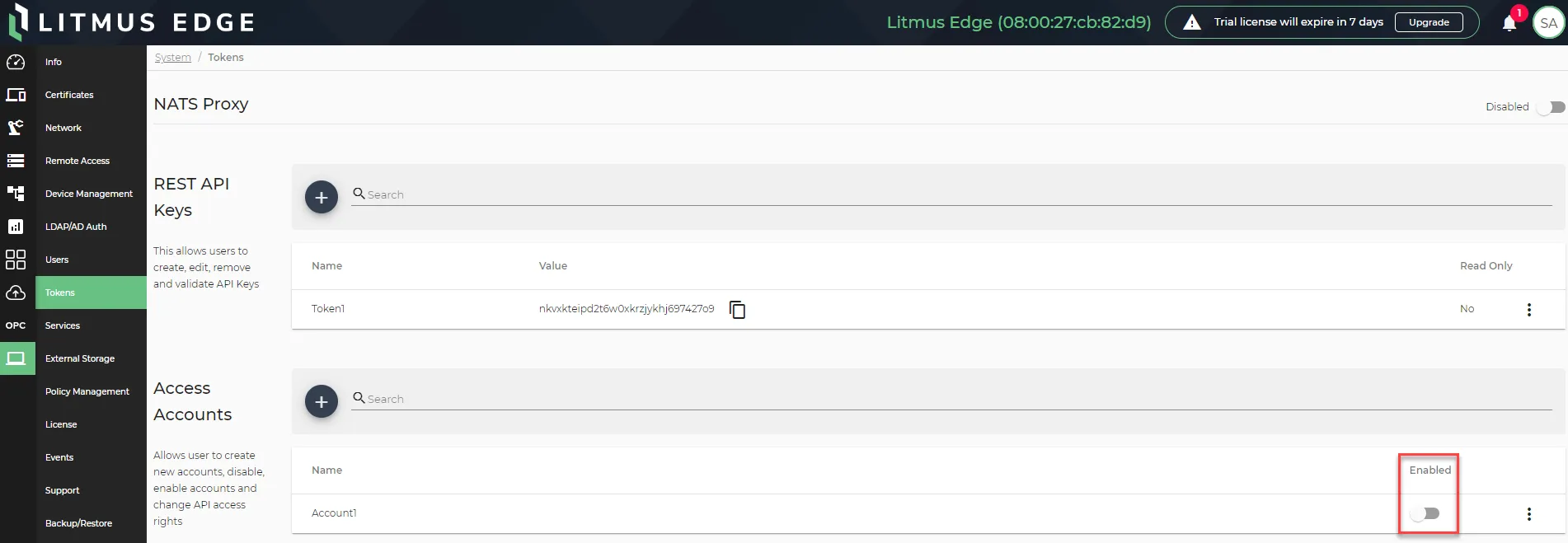Click the 'Trial license will expire' message

tap(1298, 22)
